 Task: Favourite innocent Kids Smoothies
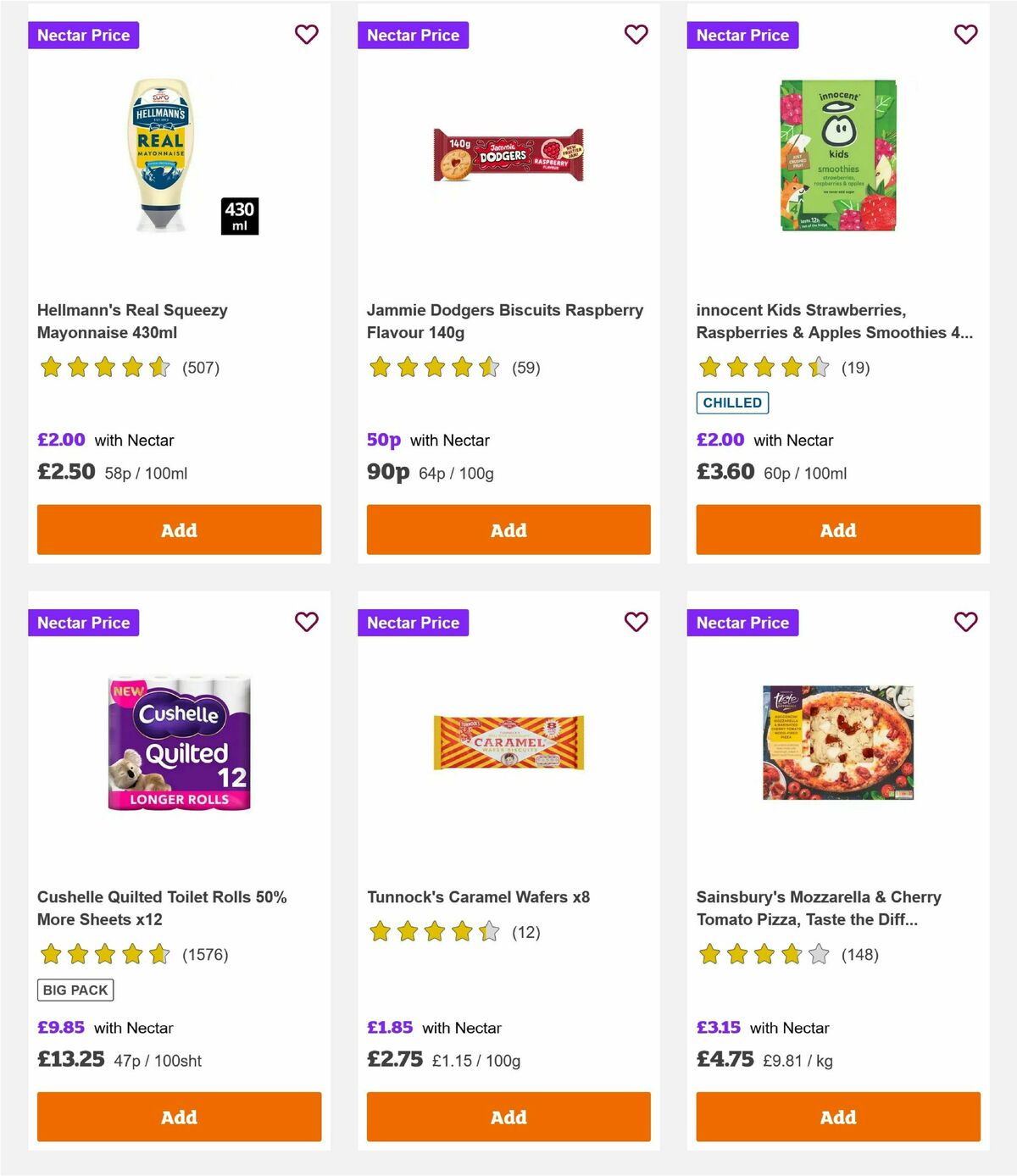pos(965,35)
